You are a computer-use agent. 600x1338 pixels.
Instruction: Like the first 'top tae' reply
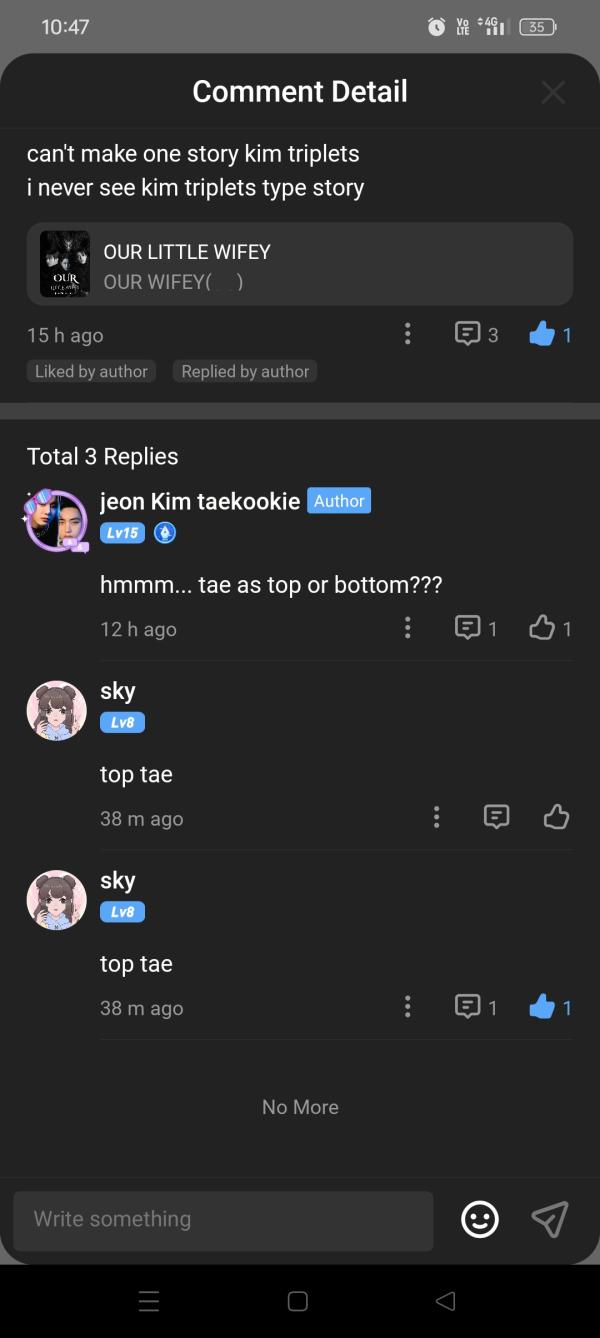point(556,818)
